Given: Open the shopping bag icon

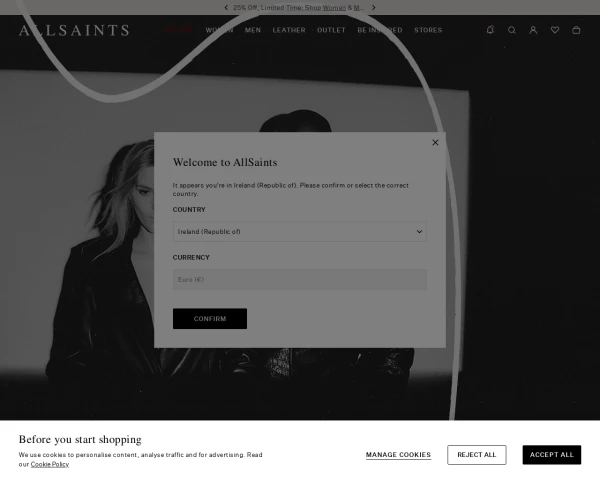Looking at the screenshot, I should (x=576, y=30).
